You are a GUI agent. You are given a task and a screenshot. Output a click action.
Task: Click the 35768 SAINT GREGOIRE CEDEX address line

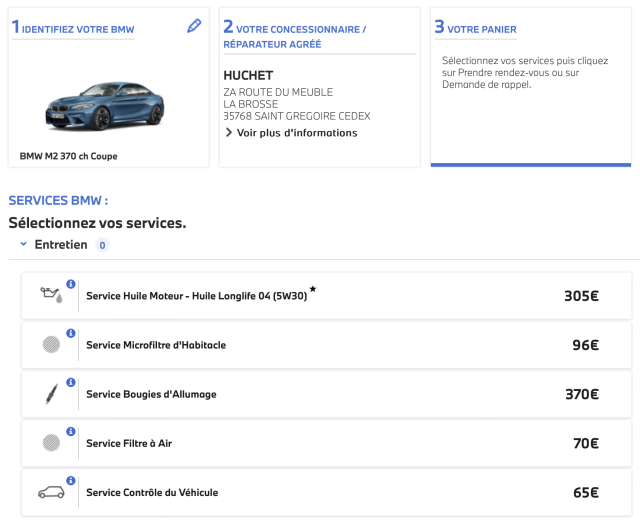click(297, 116)
